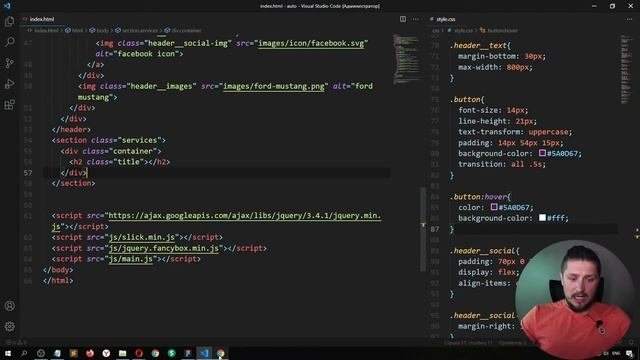
Task: Open the #fff color swatch under .button:hover
Action: coord(542,218)
